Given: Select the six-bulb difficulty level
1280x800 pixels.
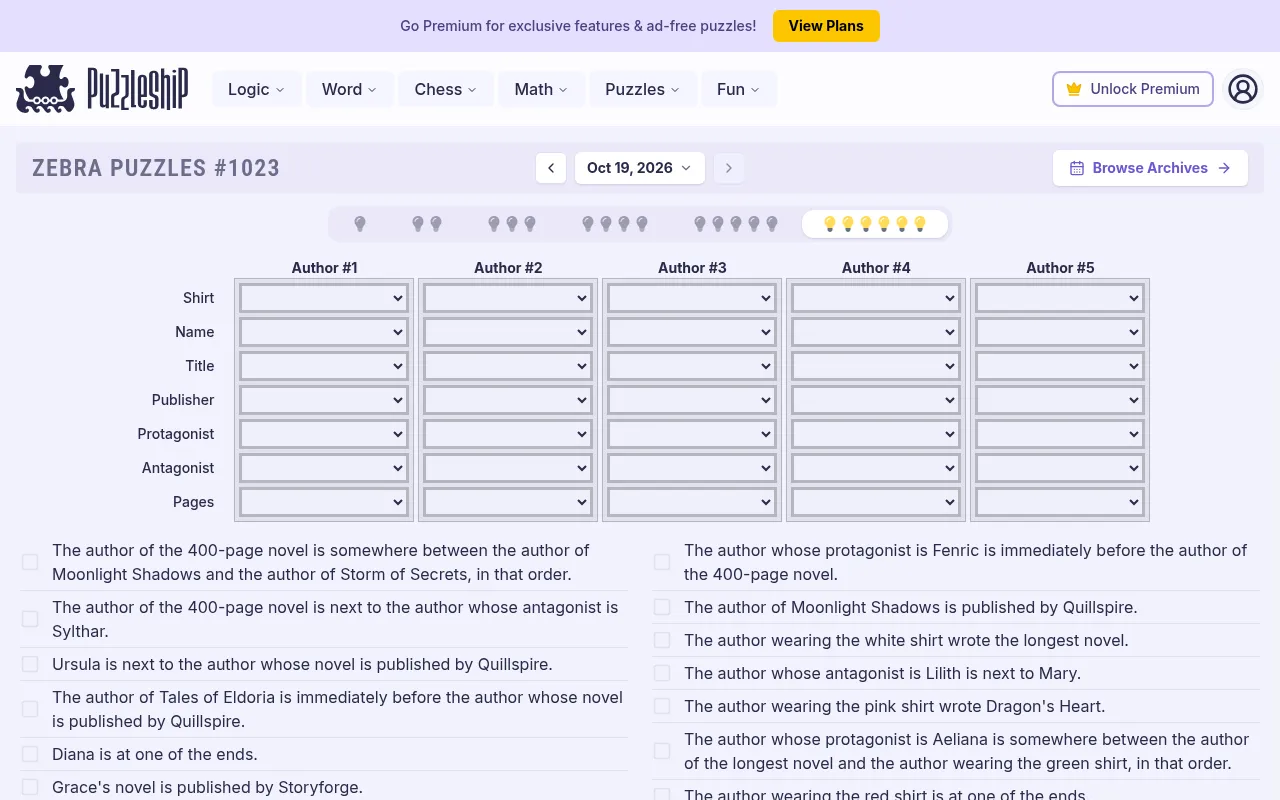Looking at the screenshot, I should pos(875,224).
